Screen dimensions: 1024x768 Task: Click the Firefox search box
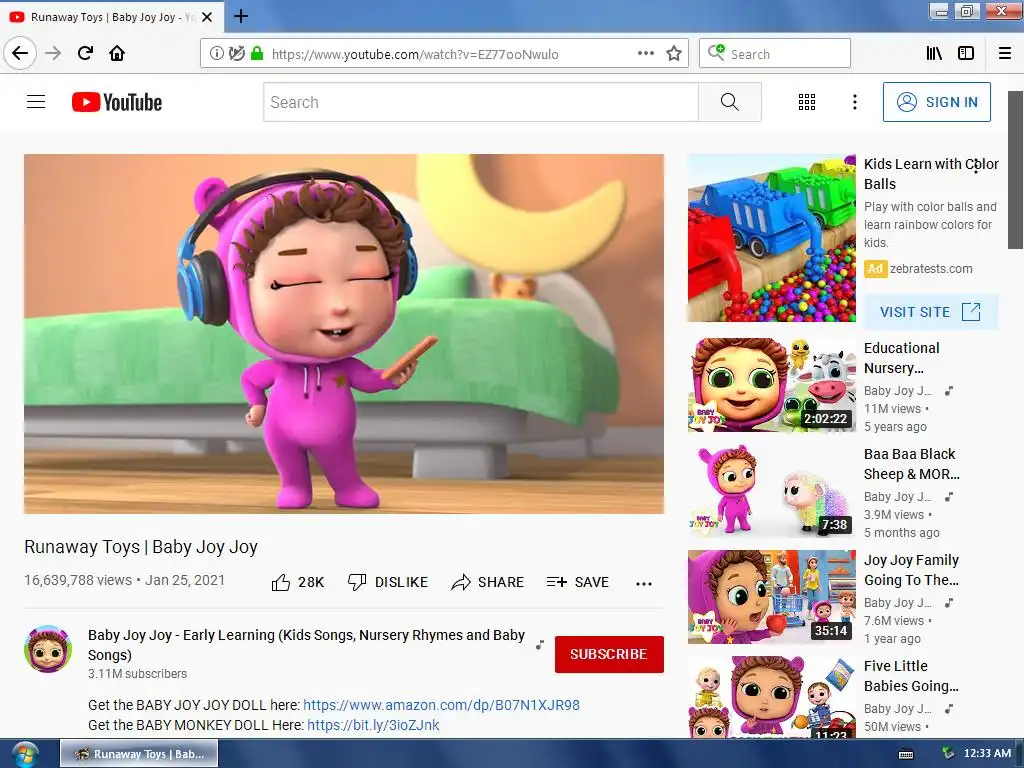coord(775,54)
